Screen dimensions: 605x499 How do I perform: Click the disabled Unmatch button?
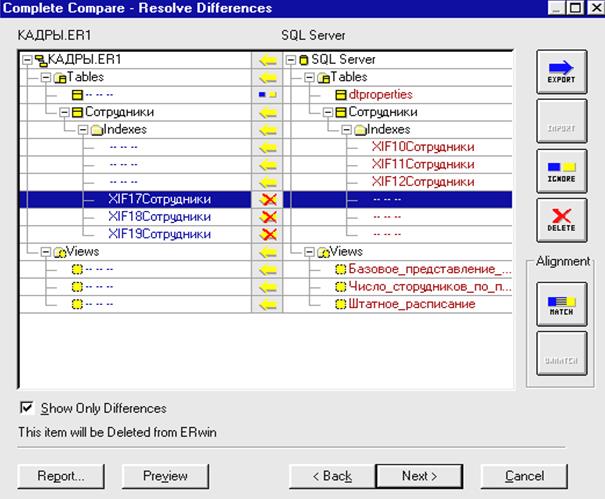(x=562, y=354)
